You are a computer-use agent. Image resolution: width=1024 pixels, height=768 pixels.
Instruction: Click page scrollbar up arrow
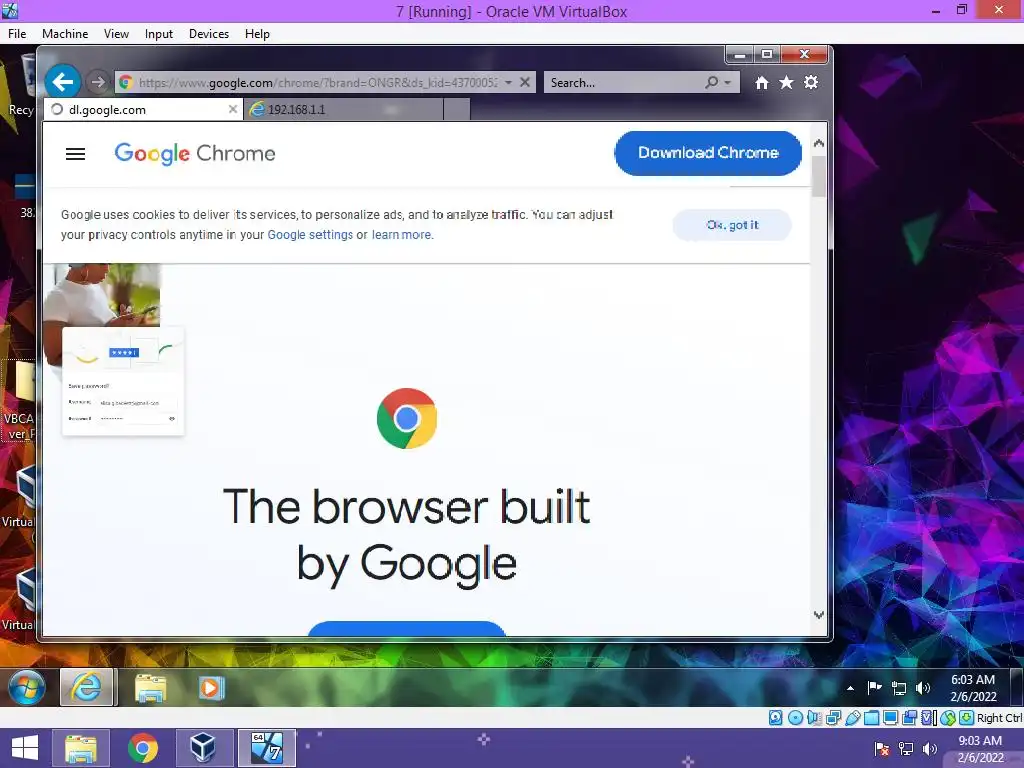(819, 143)
